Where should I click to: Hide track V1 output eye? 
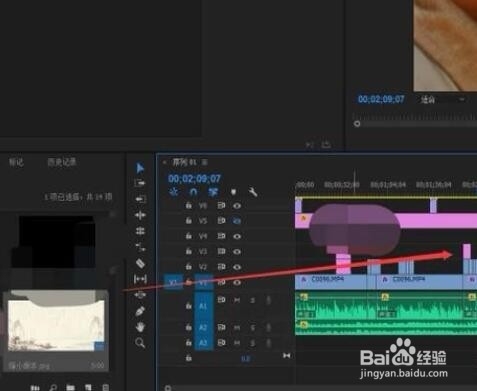tap(237, 283)
